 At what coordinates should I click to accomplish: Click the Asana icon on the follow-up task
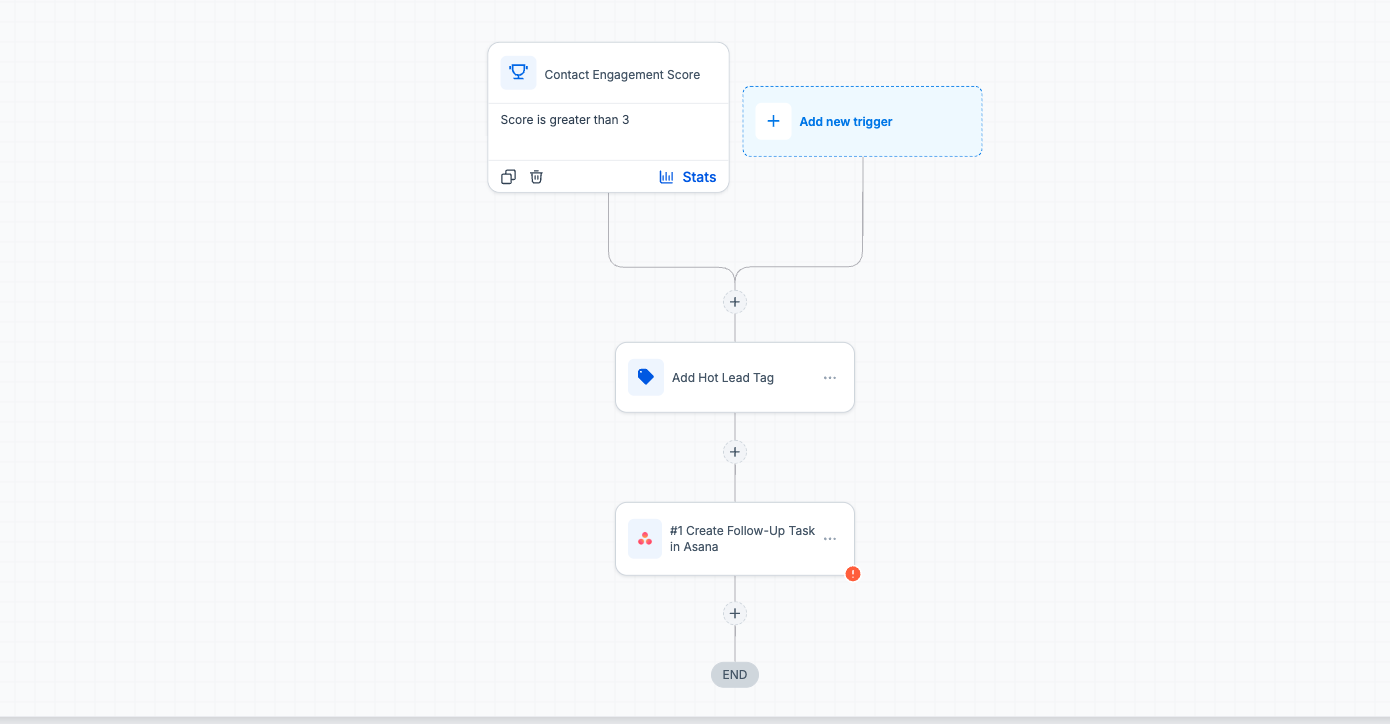645,539
